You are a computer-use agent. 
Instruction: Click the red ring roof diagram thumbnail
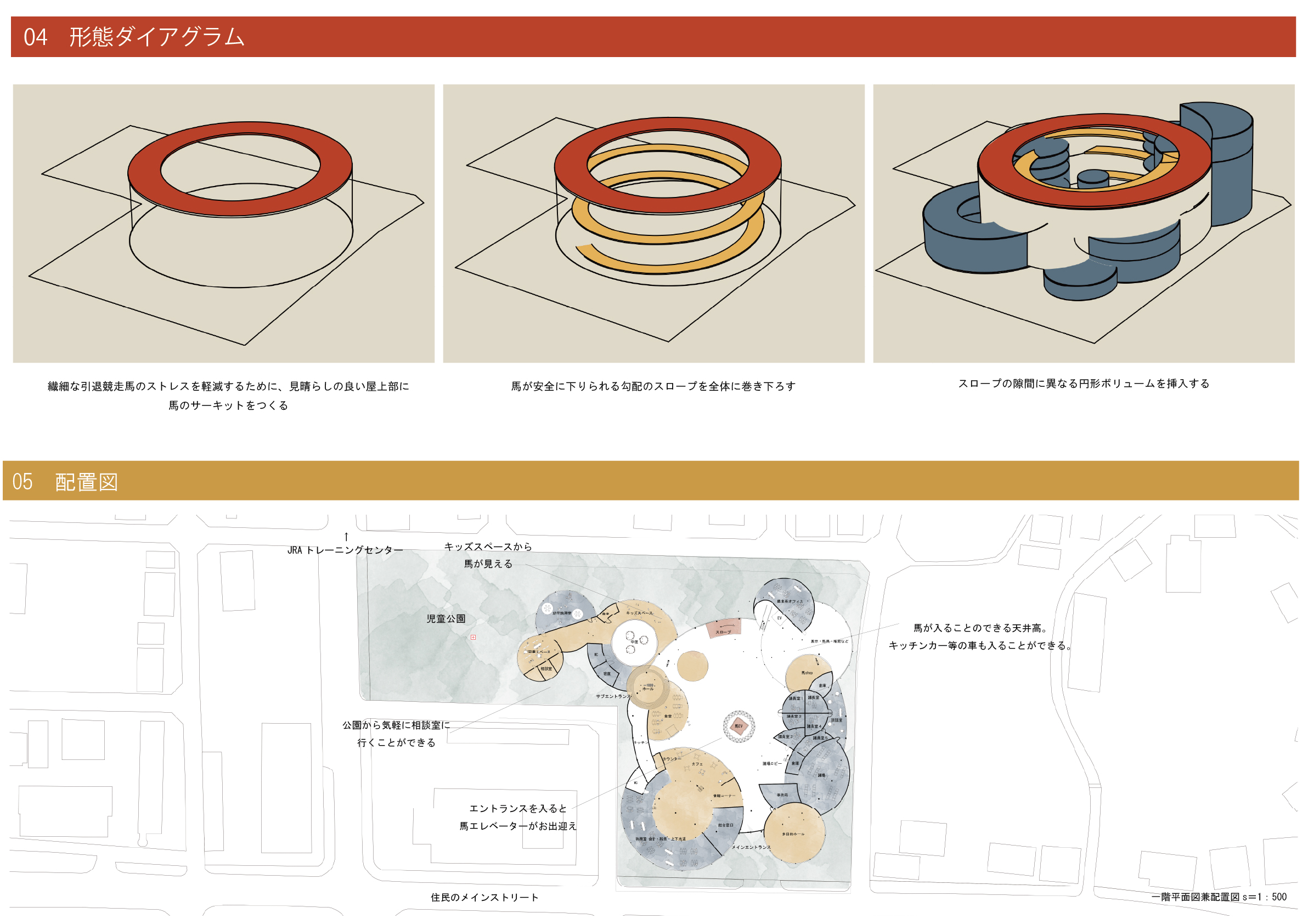click(223, 223)
